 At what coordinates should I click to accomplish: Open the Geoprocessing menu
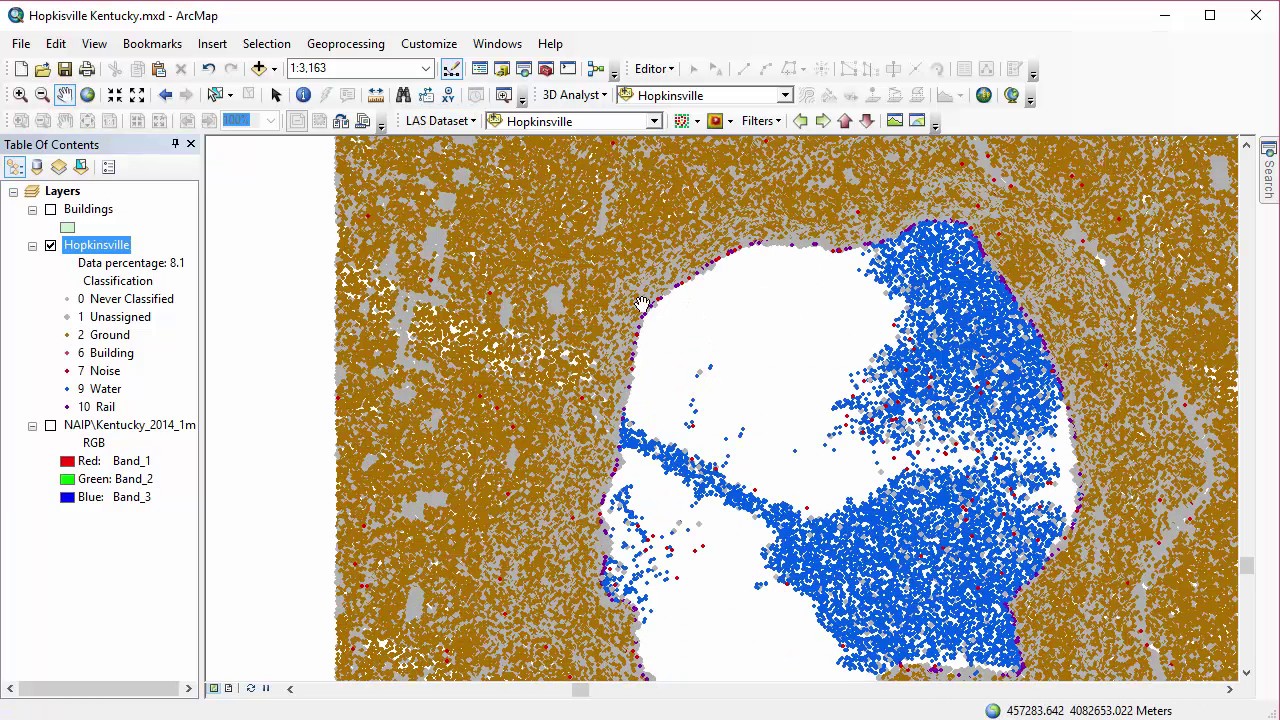coord(346,44)
